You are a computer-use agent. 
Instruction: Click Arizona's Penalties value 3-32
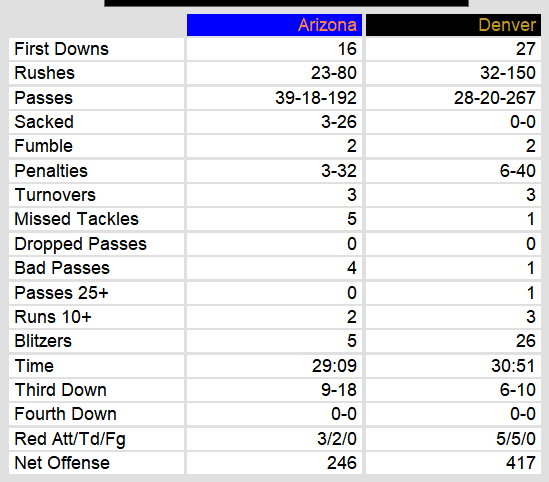[x=339, y=171]
